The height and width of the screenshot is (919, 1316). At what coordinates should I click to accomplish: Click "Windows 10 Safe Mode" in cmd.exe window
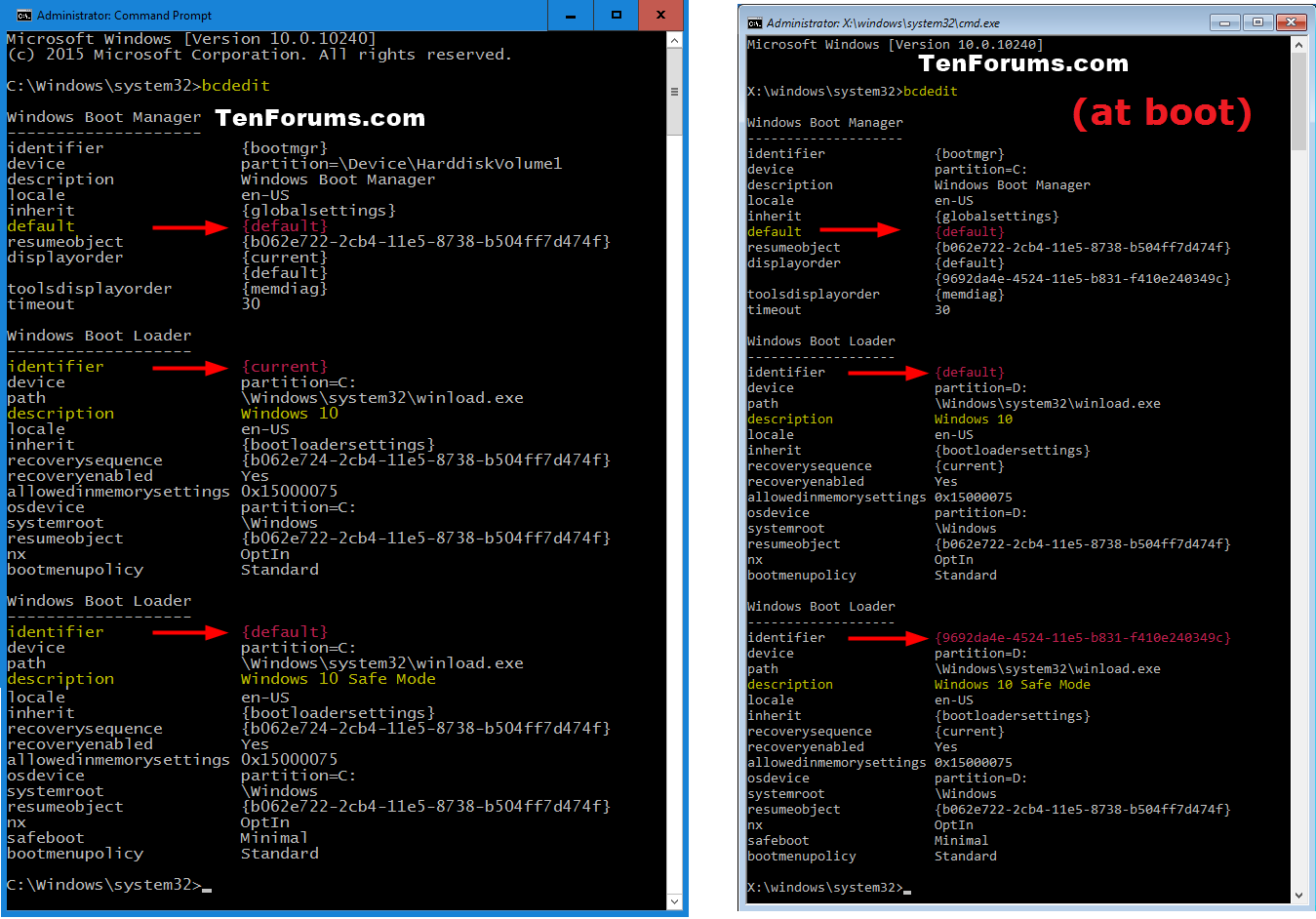point(1013,685)
